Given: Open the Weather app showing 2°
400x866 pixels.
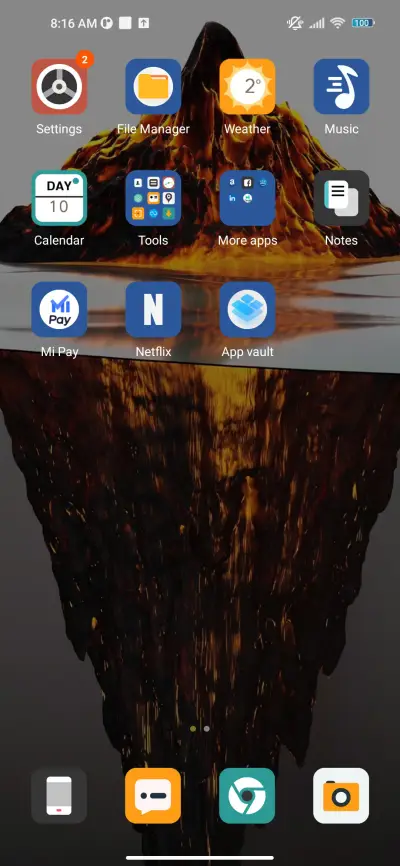Looking at the screenshot, I should [x=247, y=87].
